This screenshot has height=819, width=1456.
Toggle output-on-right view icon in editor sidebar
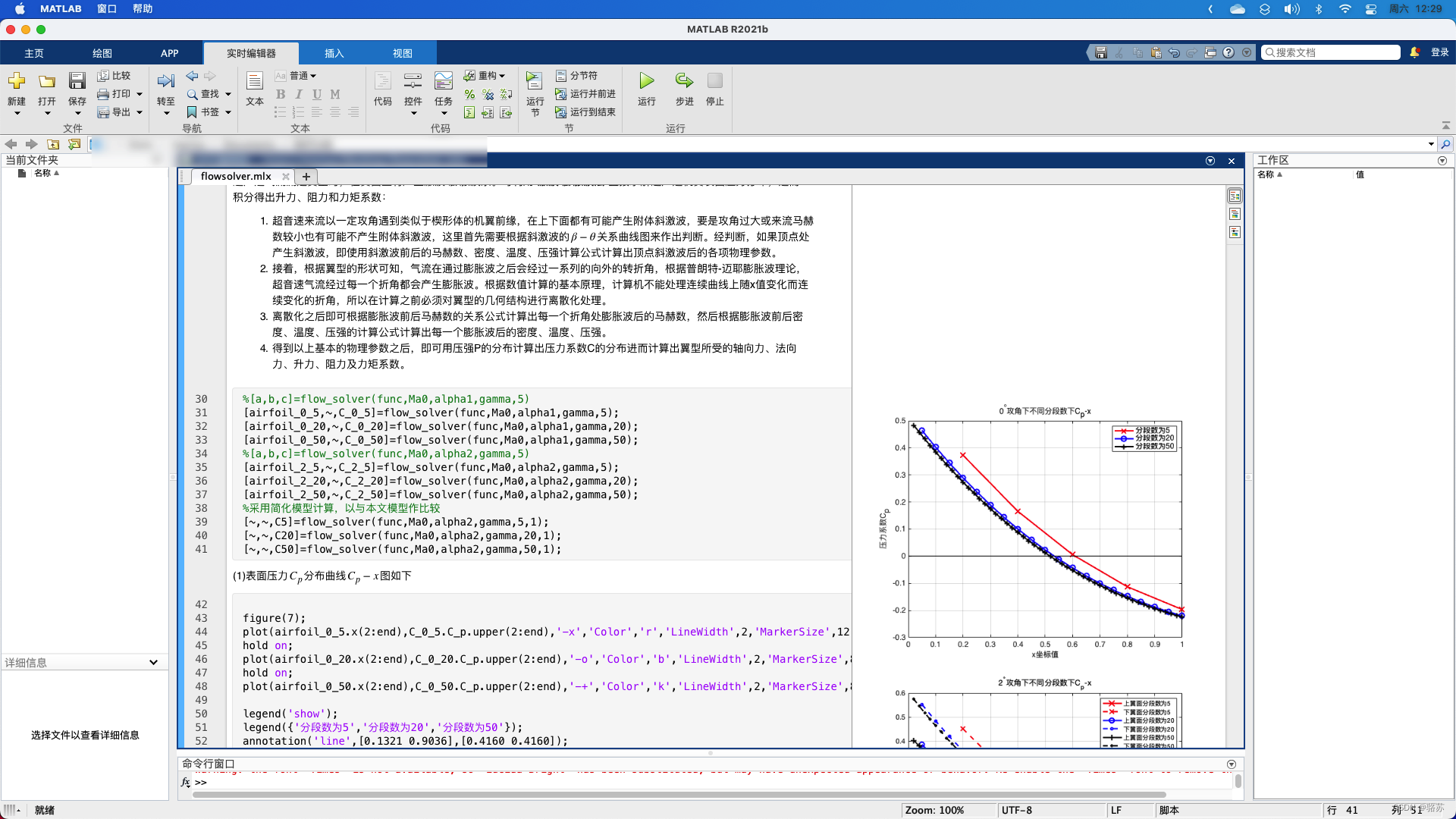1235,196
